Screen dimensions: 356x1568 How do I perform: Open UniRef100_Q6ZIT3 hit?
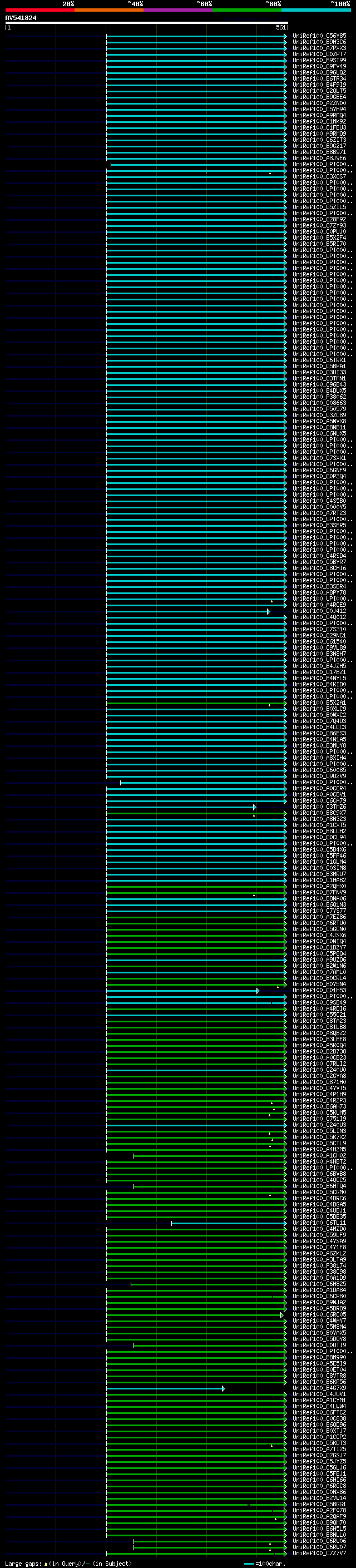point(319,140)
